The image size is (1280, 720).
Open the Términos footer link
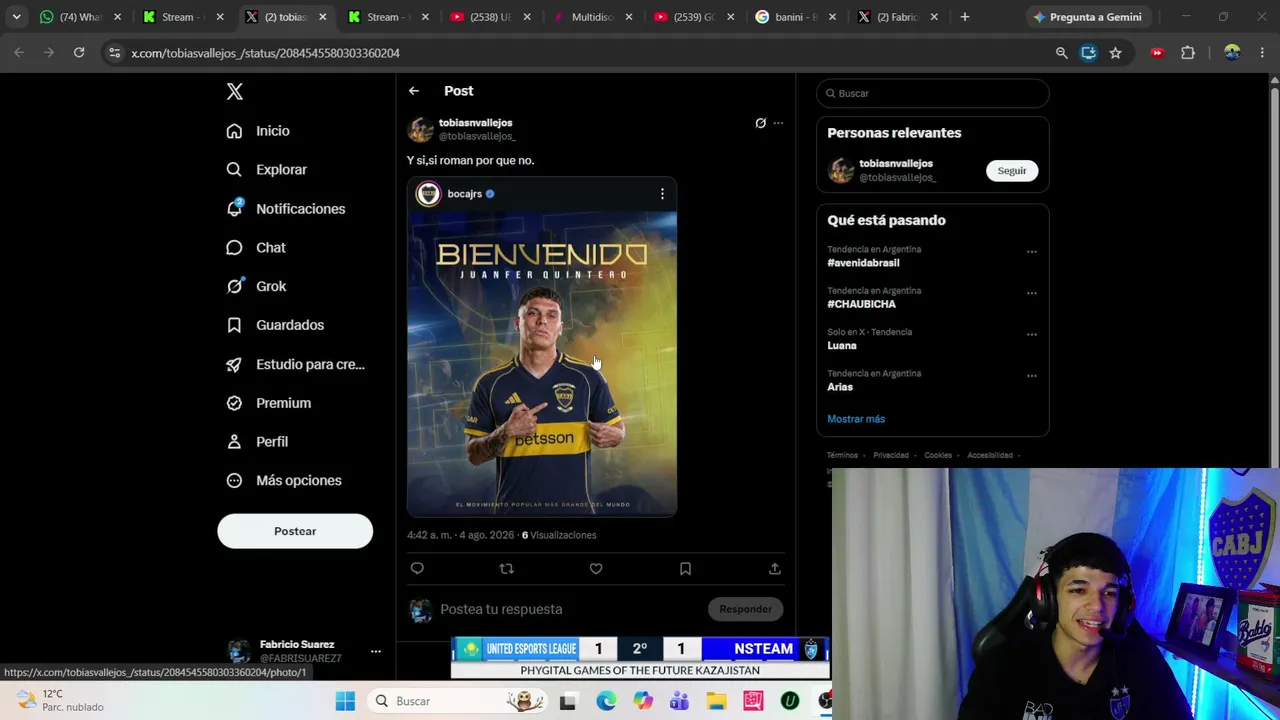[x=843, y=455]
